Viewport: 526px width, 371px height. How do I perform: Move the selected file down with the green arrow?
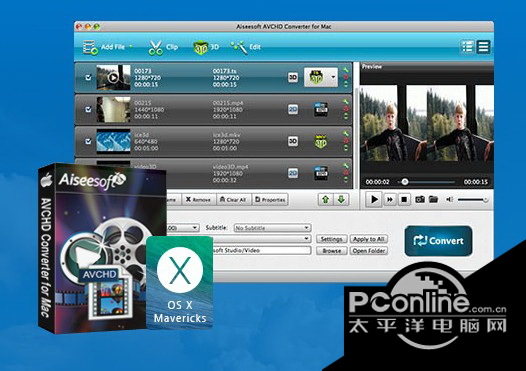341,200
